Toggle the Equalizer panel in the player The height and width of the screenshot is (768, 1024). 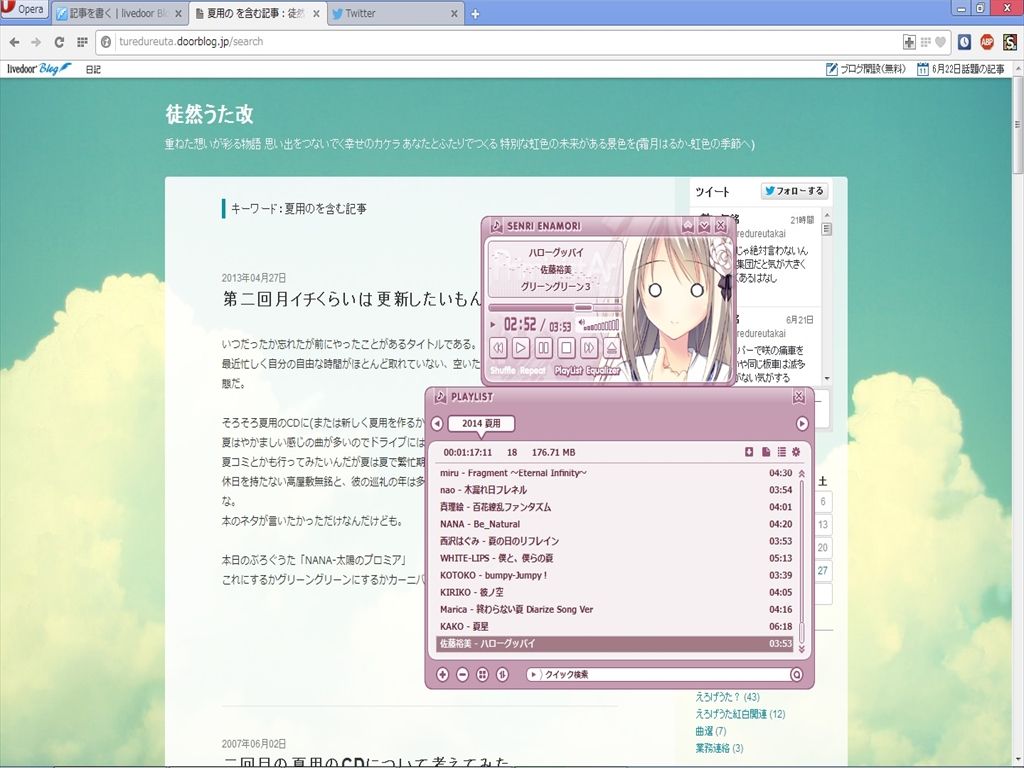click(x=603, y=370)
